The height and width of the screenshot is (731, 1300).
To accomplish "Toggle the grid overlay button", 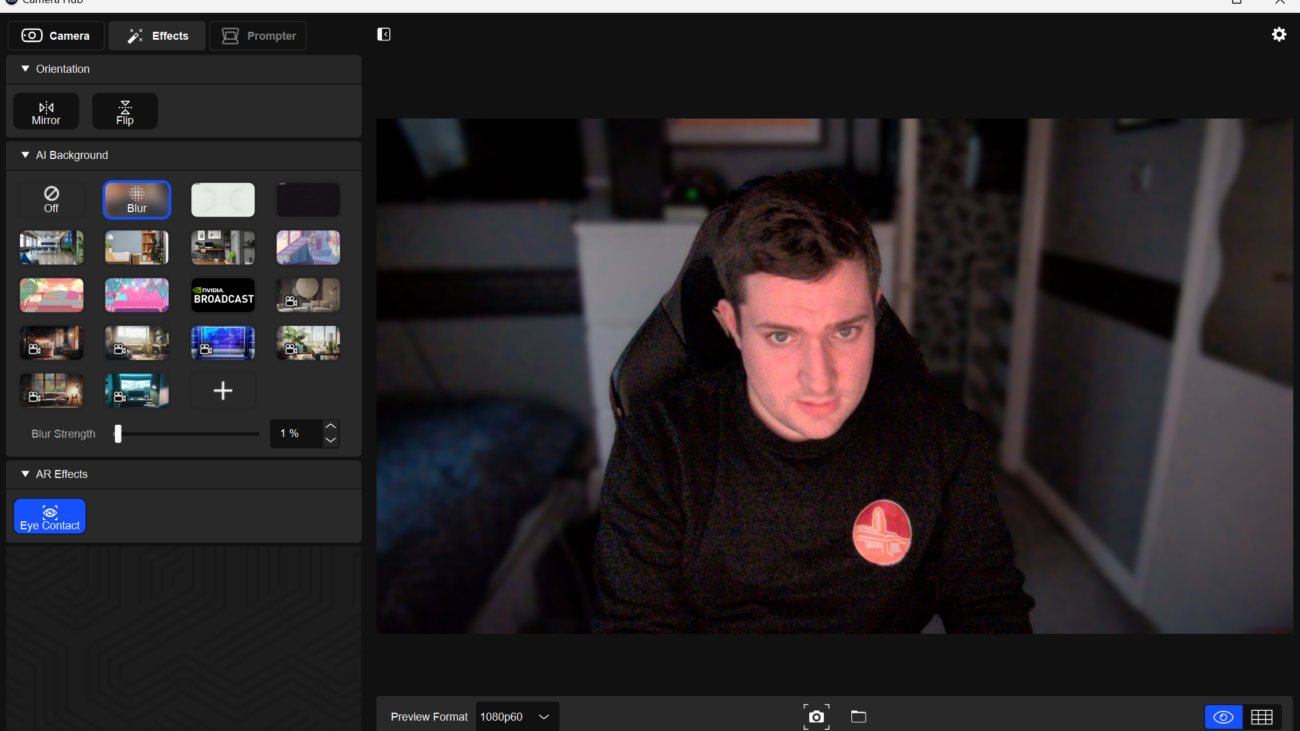I will click(x=1262, y=717).
